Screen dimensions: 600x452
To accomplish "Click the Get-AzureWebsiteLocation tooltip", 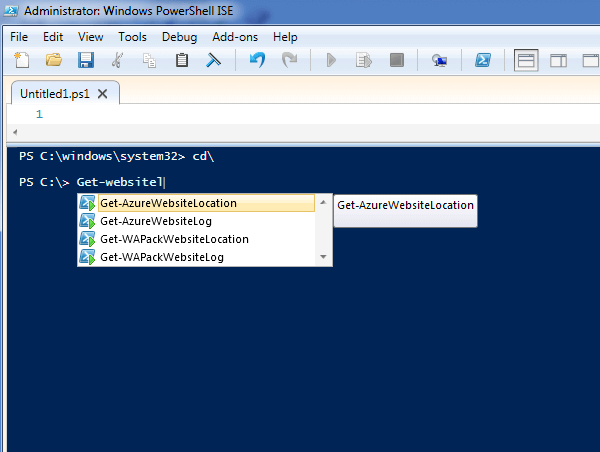I will point(406,211).
